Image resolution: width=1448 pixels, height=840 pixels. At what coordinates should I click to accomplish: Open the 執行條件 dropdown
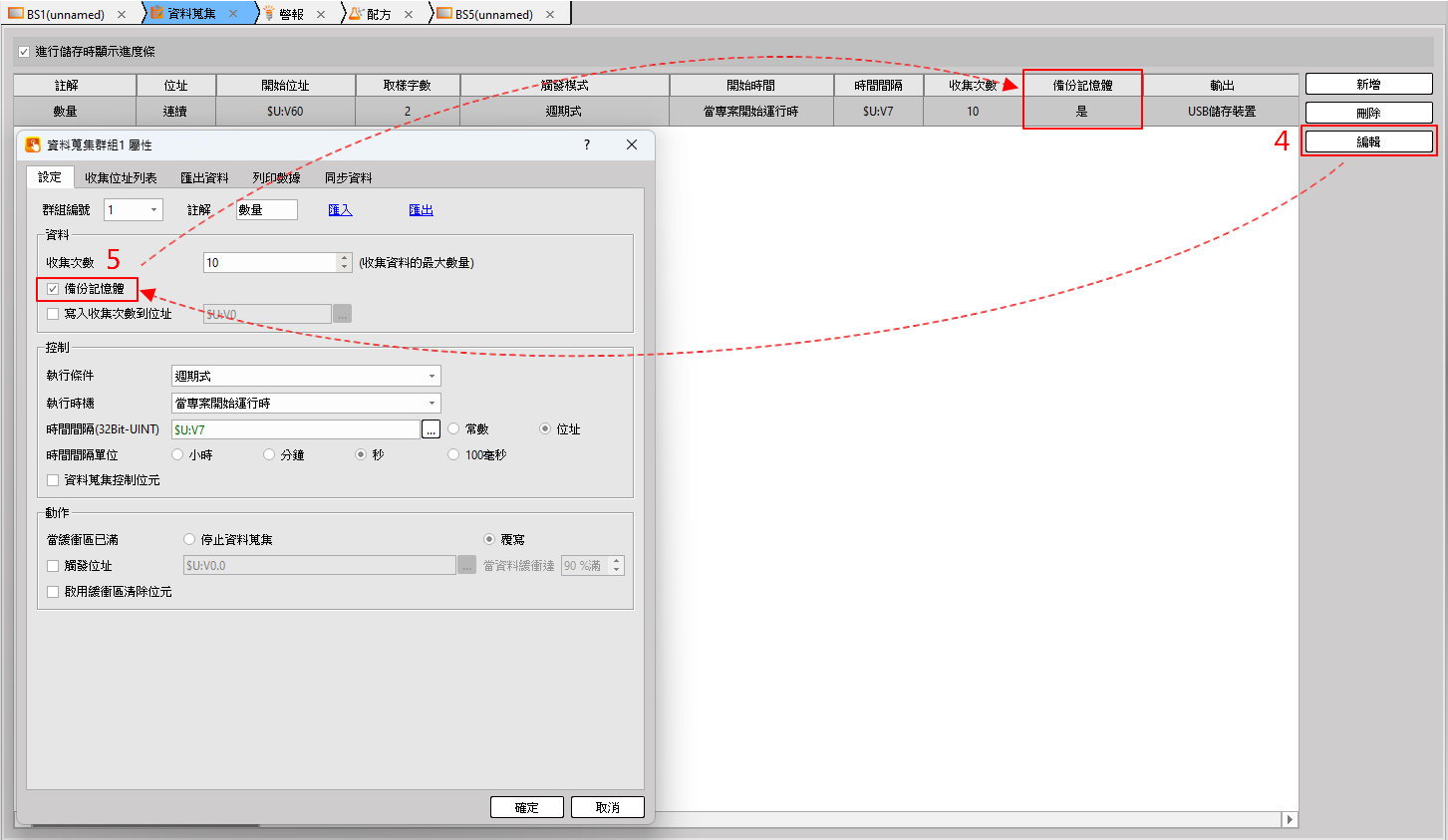coord(432,377)
